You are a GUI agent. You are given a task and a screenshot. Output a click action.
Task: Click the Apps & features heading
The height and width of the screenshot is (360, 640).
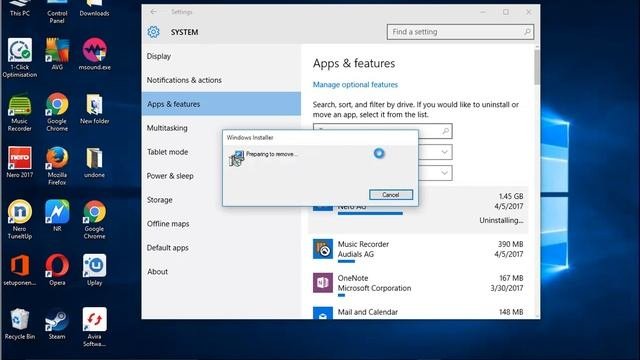tap(354, 63)
